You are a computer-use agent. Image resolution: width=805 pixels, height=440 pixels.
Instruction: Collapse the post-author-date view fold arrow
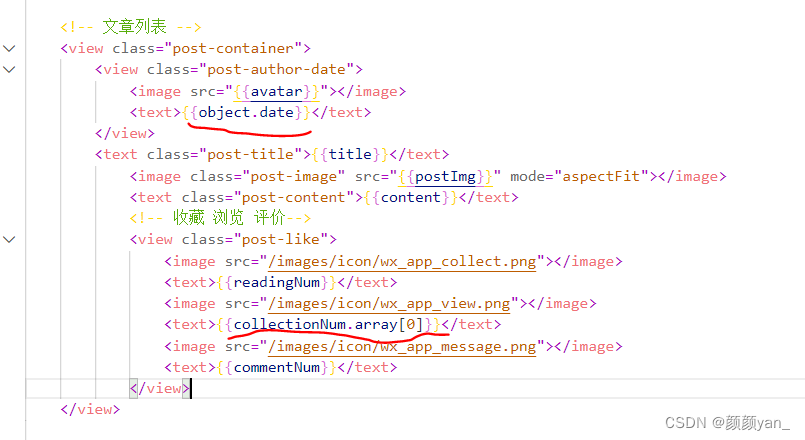(x=9, y=70)
